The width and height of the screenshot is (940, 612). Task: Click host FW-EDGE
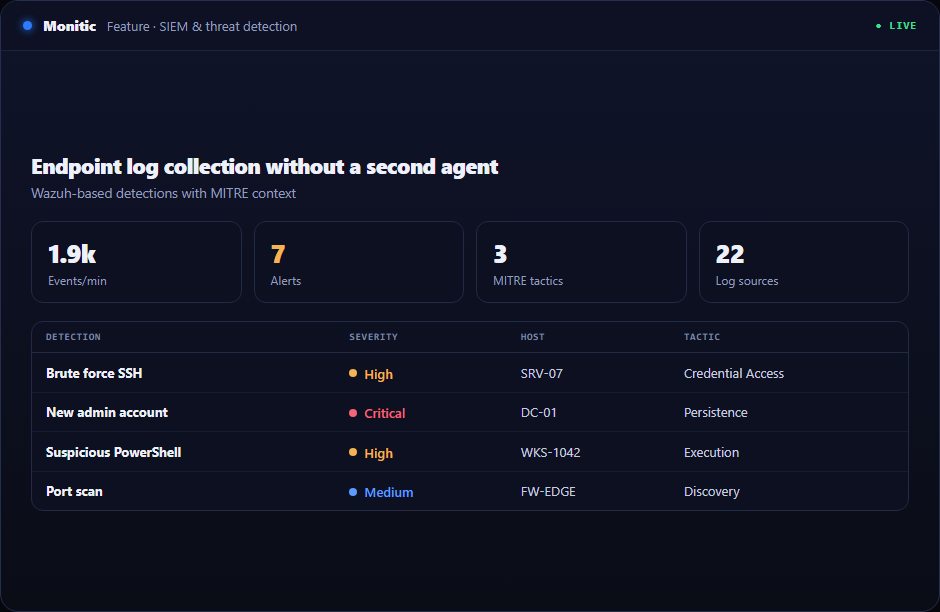(x=548, y=492)
